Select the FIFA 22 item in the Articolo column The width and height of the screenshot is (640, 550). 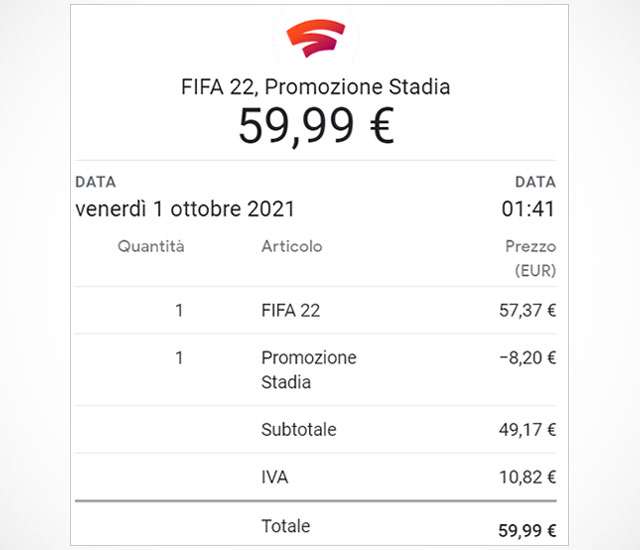tap(290, 310)
